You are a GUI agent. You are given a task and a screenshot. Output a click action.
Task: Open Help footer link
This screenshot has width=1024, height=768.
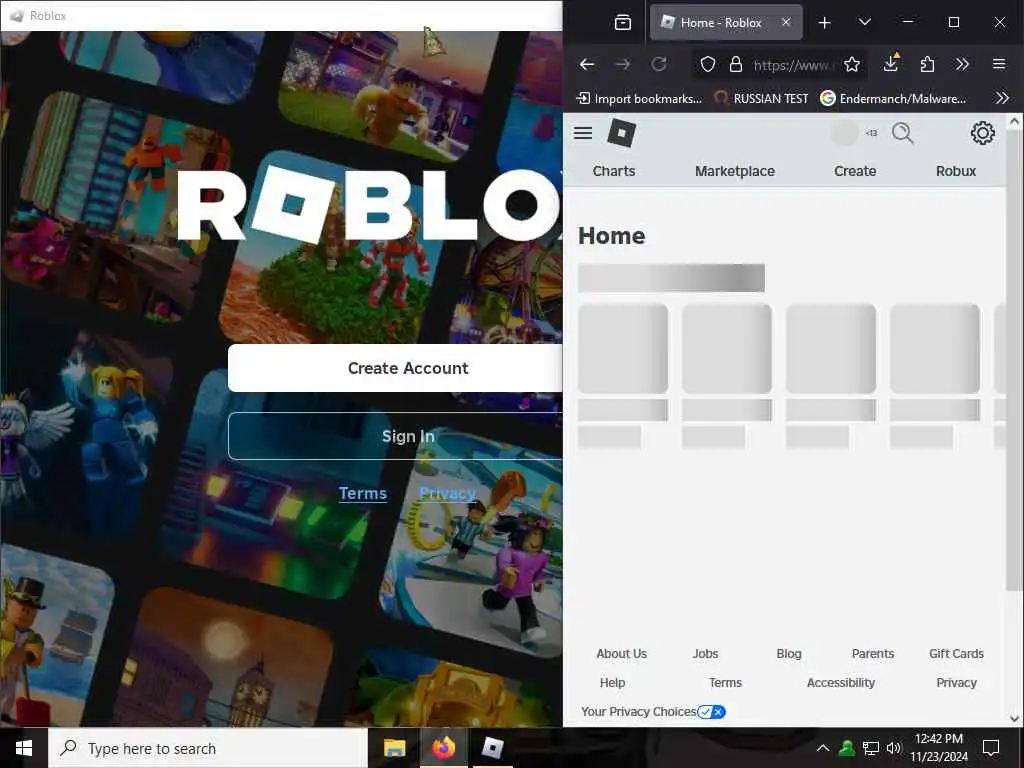[612, 682]
